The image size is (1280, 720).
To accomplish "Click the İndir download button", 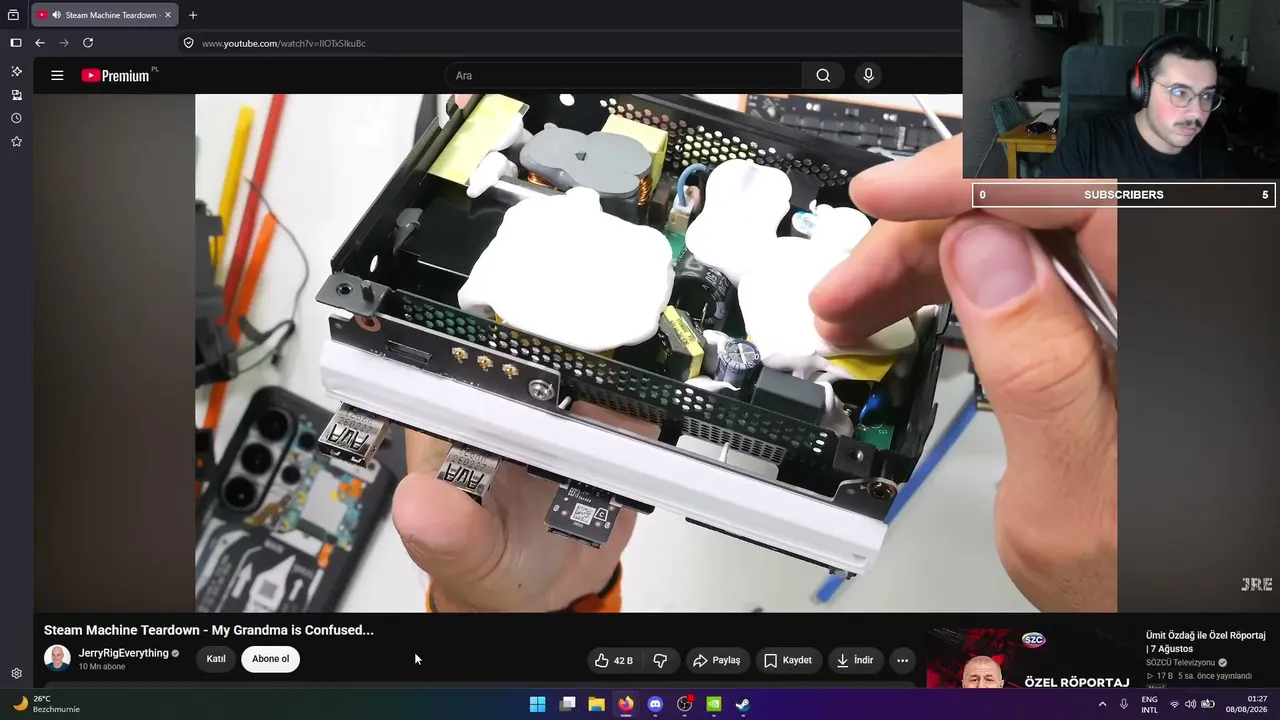I will pos(855,660).
